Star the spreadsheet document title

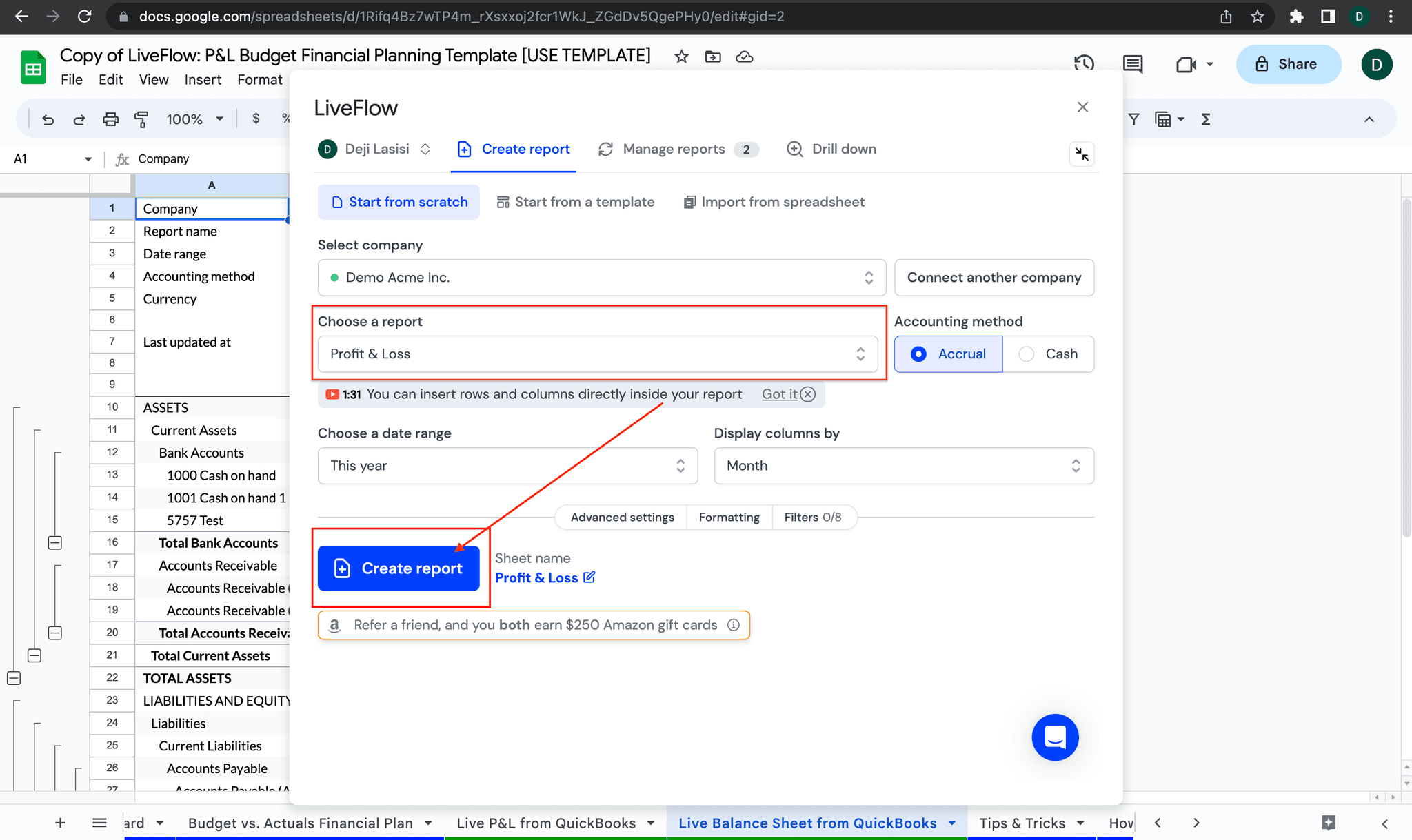(x=681, y=57)
